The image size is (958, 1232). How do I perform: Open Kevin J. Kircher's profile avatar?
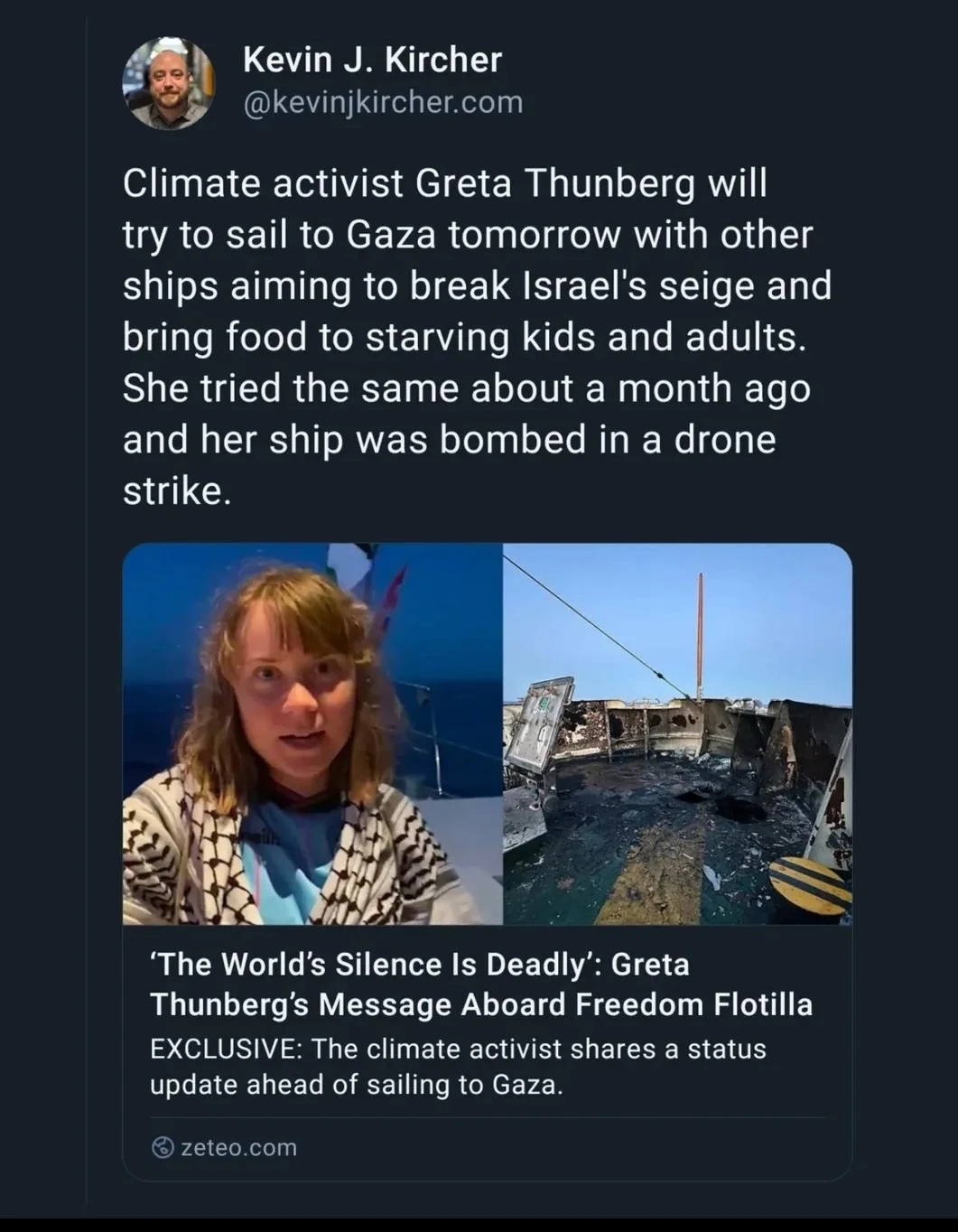[x=168, y=84]
